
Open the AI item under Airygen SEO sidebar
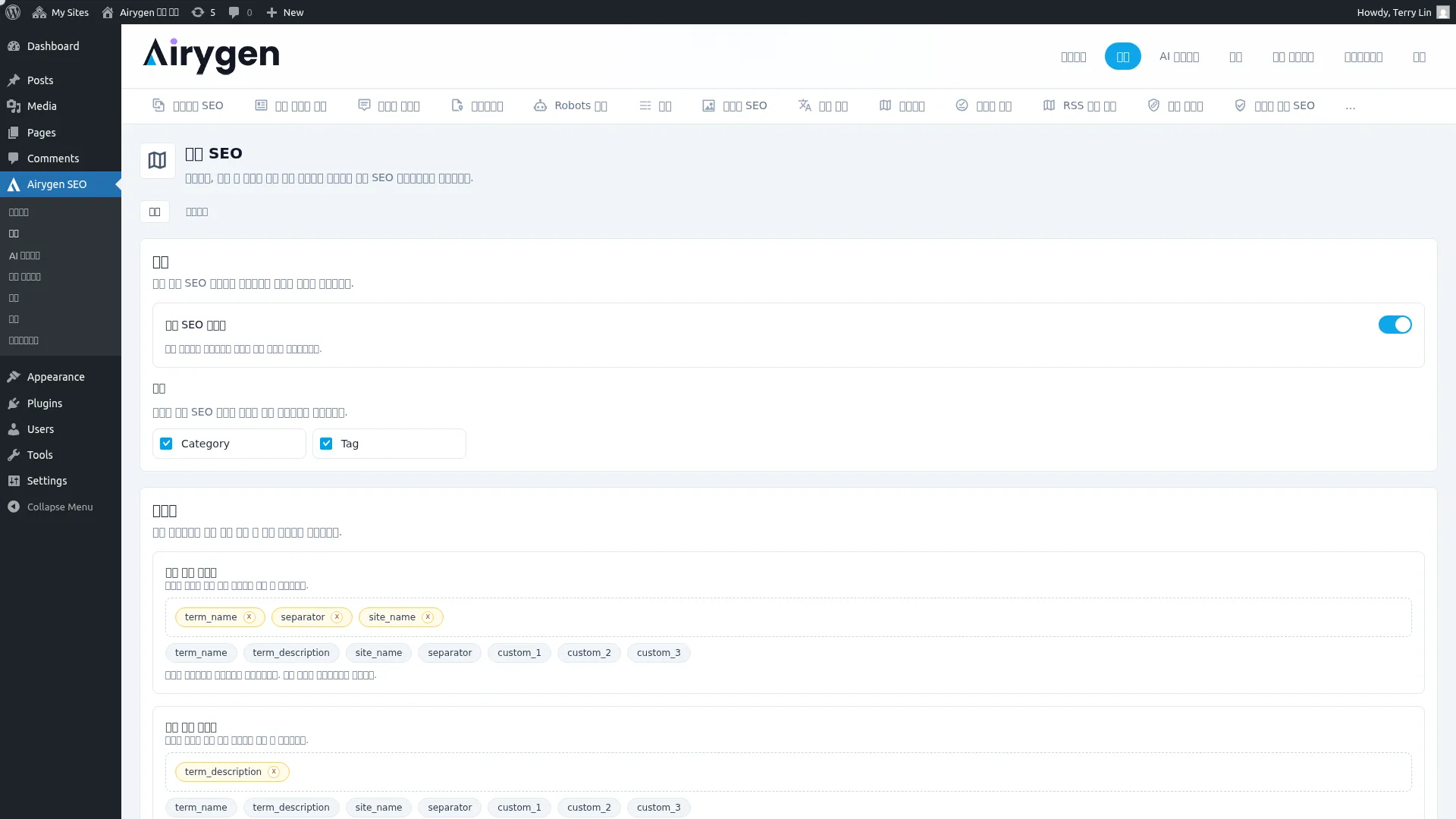pos(24,256)
